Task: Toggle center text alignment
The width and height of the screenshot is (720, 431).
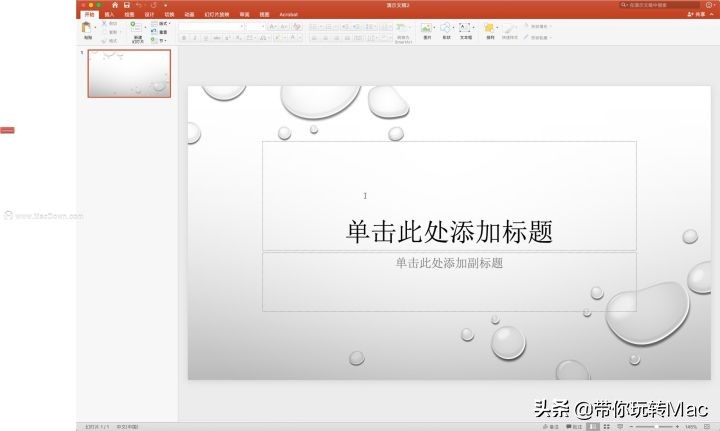Action: click(326, 38)
